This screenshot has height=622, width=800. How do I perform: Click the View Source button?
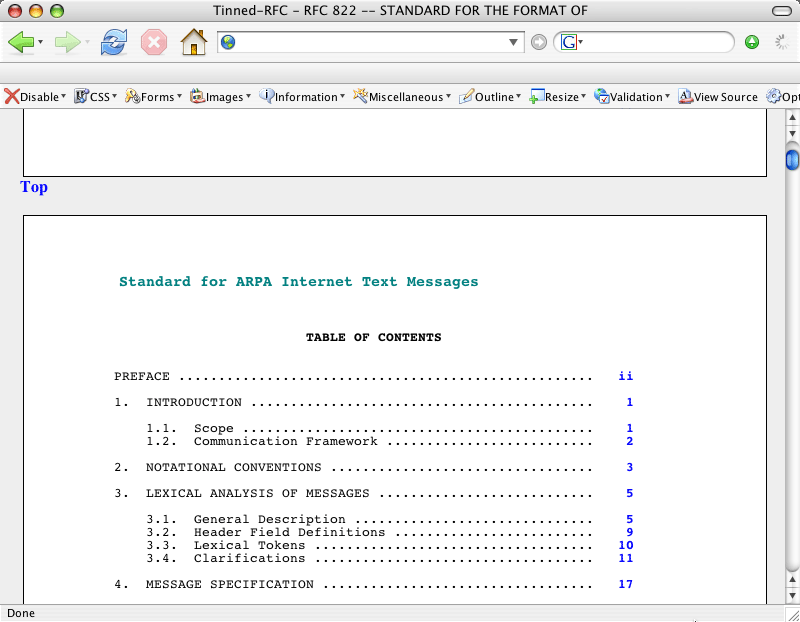tap(718, 96)
